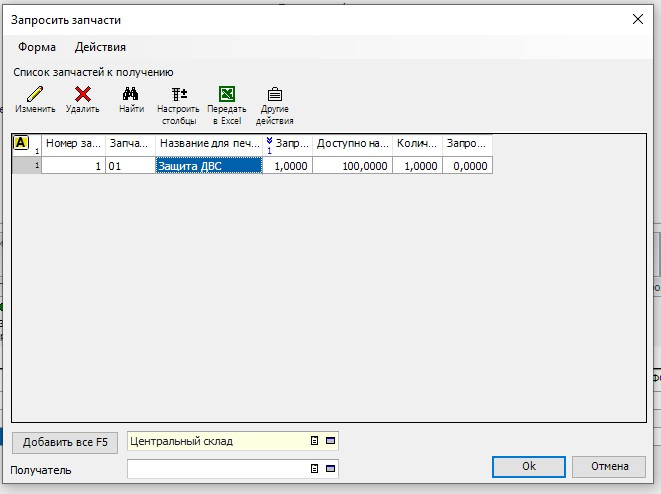
Task: Click the Доступно на column header
Action: pyautogui.click(x=352, y=144)
